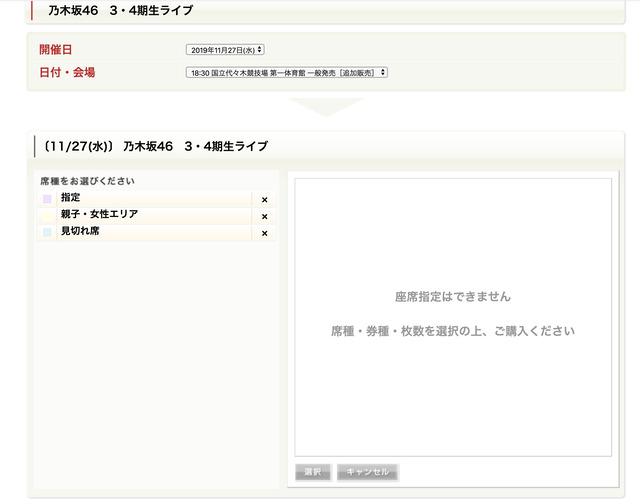Click the 選択 button

point(313,472)
